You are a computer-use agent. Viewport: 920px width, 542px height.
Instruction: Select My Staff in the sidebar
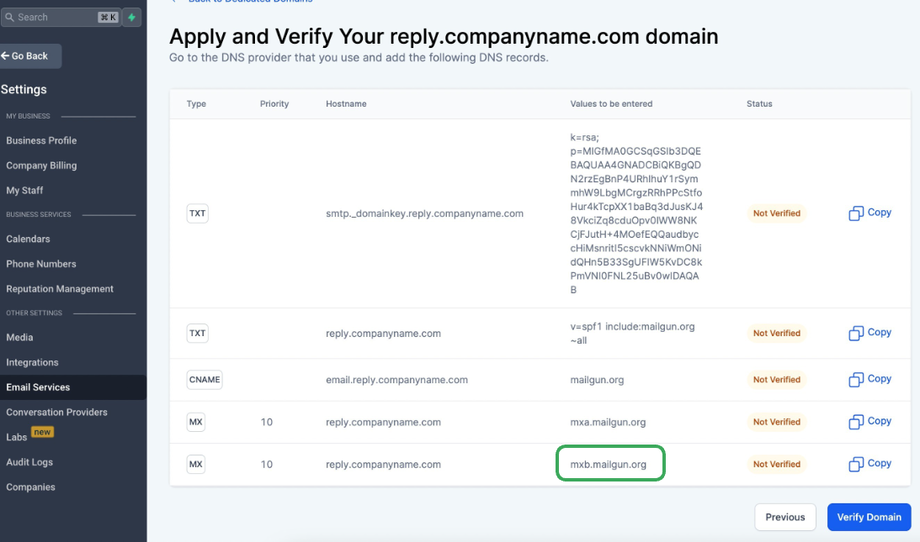tap(25, 190)
